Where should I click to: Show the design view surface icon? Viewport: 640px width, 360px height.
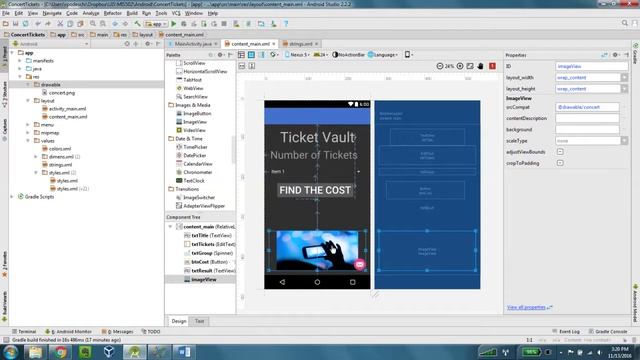click(241, 55)
